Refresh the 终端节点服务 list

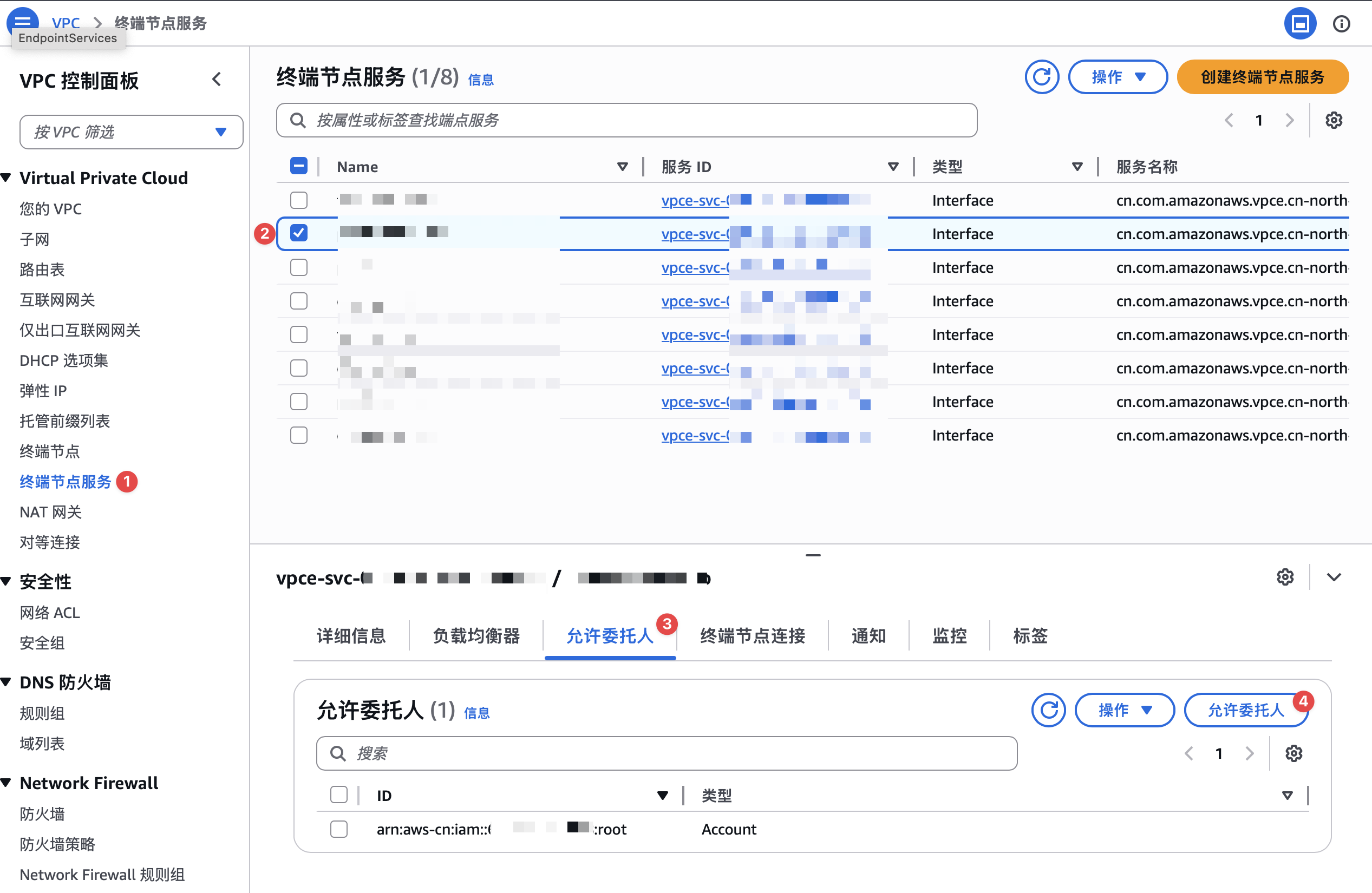tap(1042, 77)
